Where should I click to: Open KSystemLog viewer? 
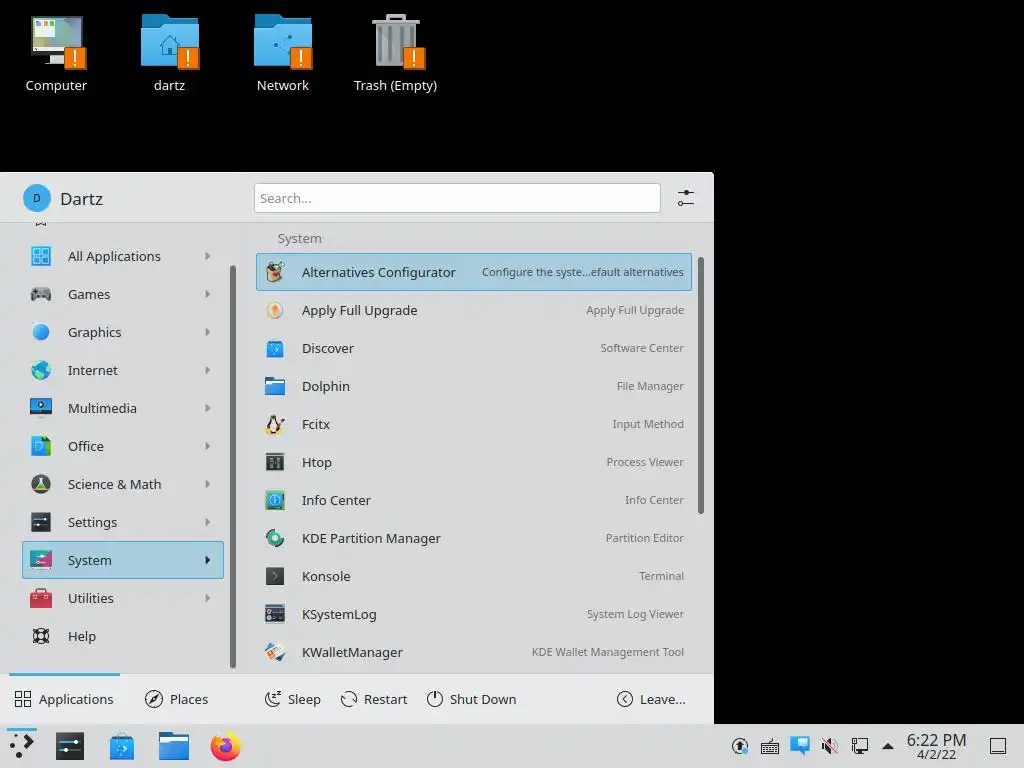(x=473, y=614)
